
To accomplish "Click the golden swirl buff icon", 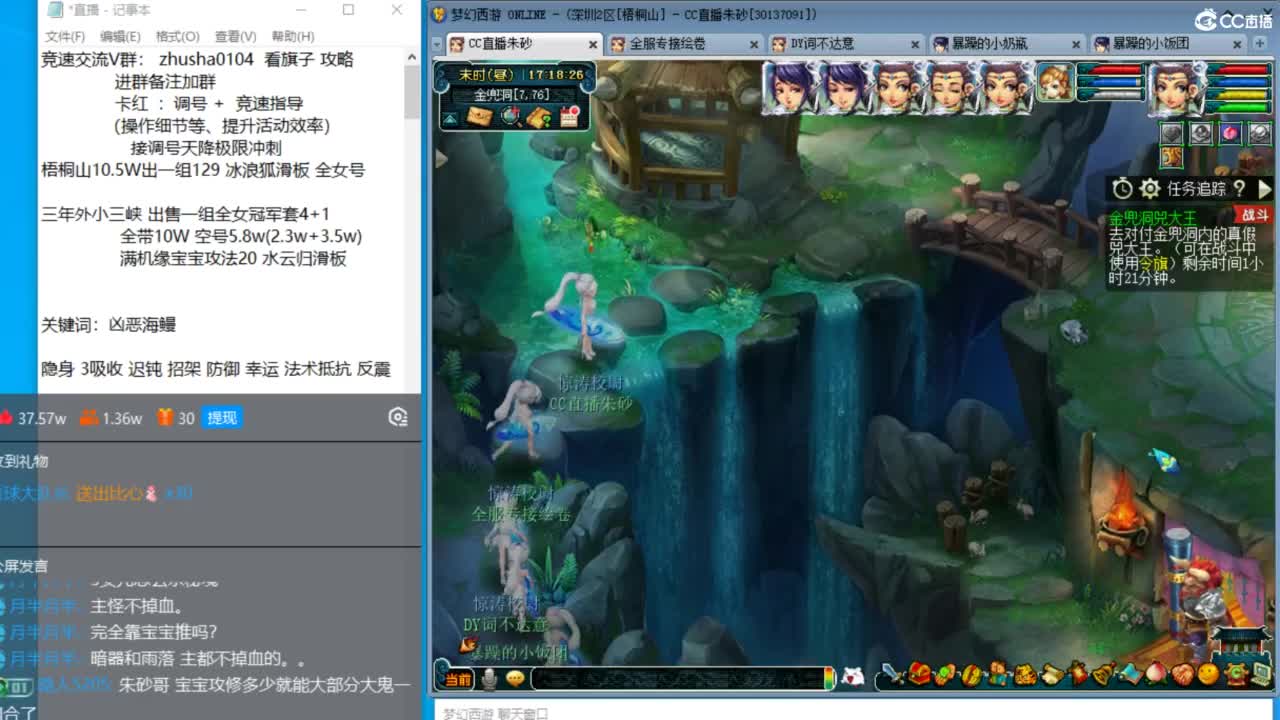I will pos(1172,158).
